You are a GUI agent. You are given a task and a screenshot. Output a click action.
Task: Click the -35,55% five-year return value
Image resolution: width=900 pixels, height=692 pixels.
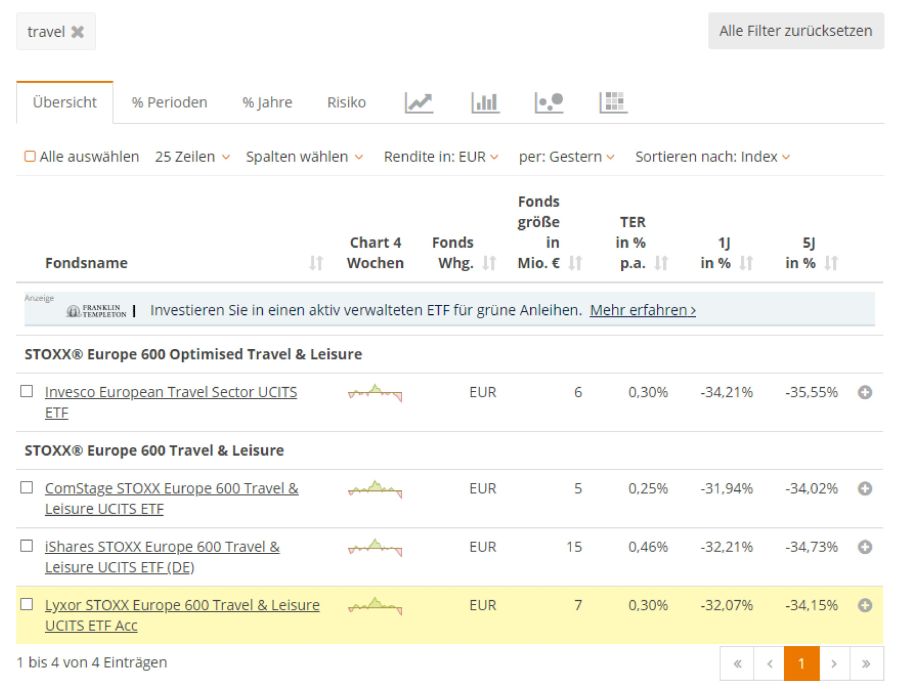tap(812, 392)
